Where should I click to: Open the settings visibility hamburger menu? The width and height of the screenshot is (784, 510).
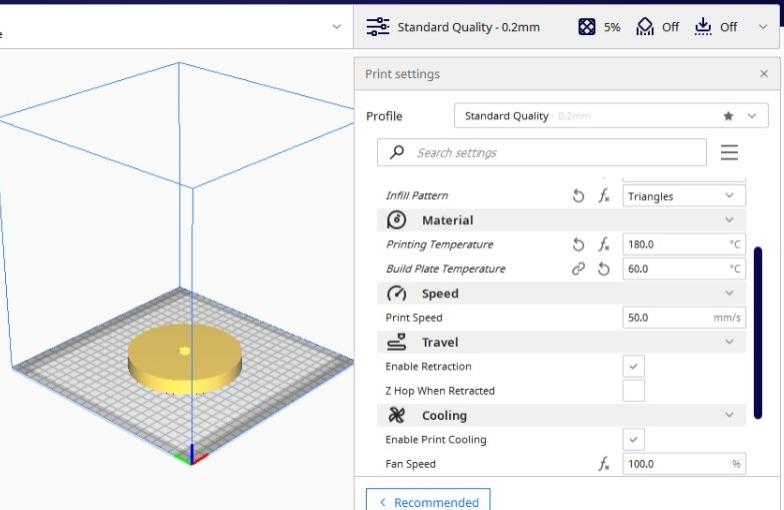[x=729, y=152]
